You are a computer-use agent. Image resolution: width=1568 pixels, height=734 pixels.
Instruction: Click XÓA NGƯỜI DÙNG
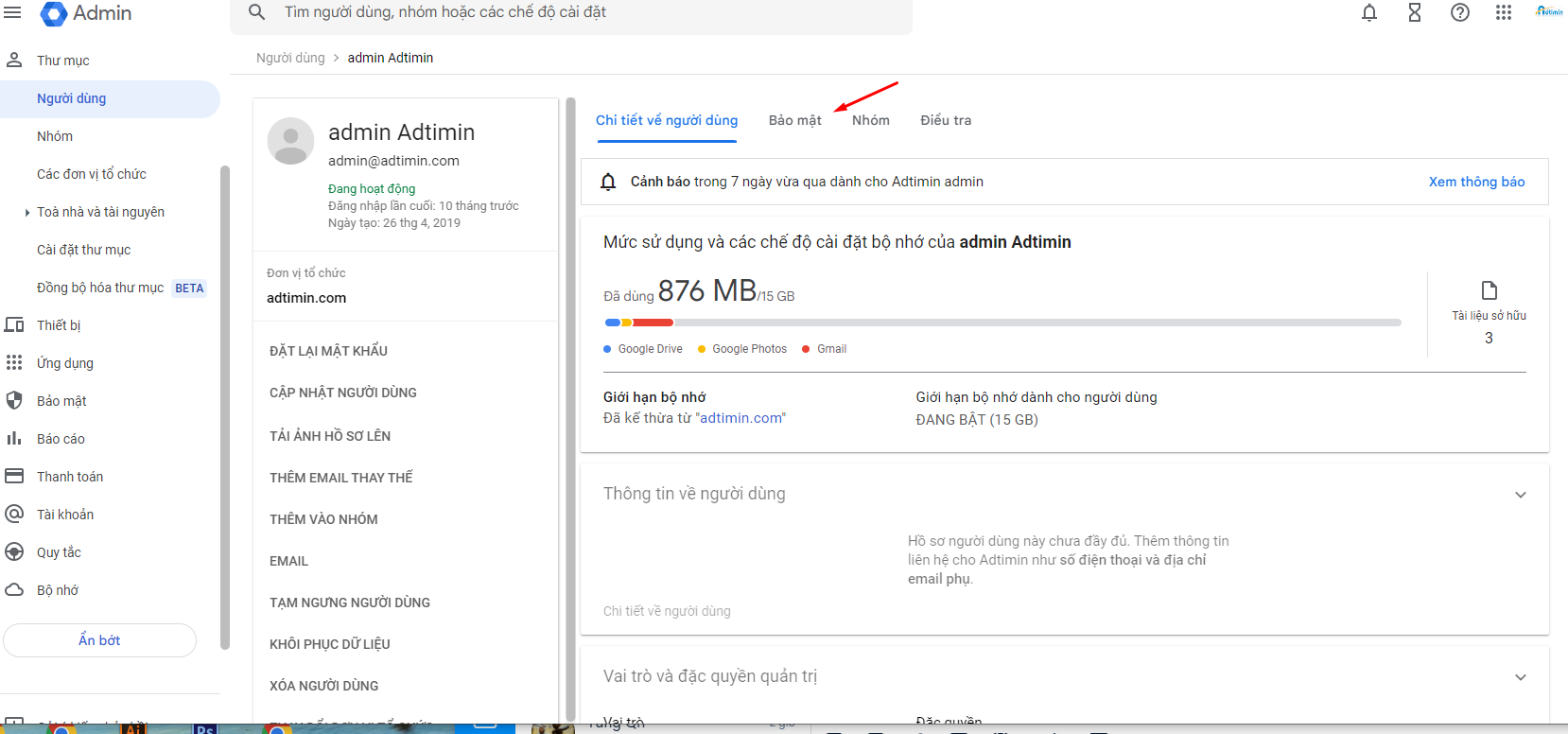324,686
